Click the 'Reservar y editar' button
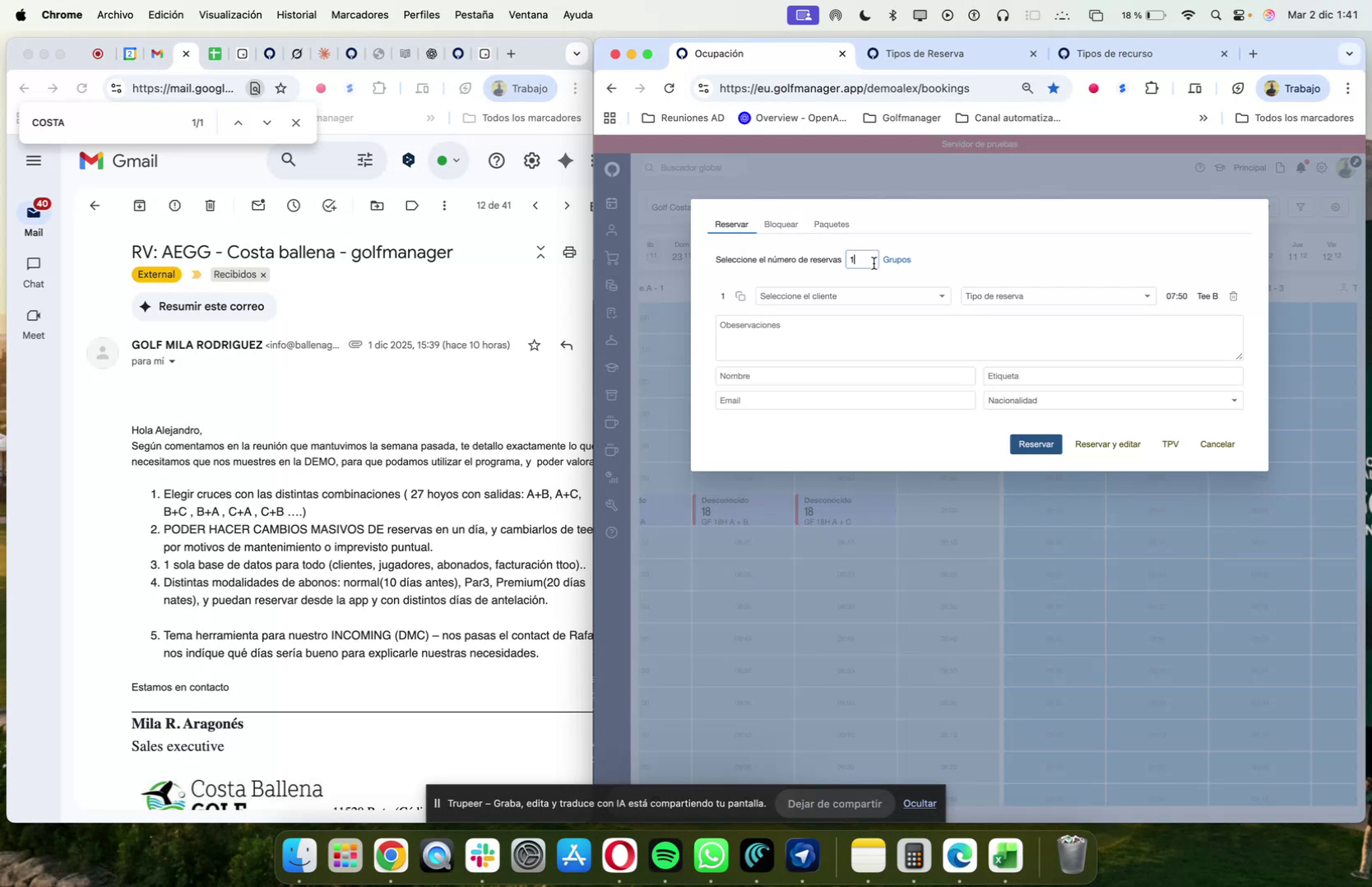Image resolution: width=1372 pixels, height=887 pixels. pyautogui.click(x=1107, y=443)
